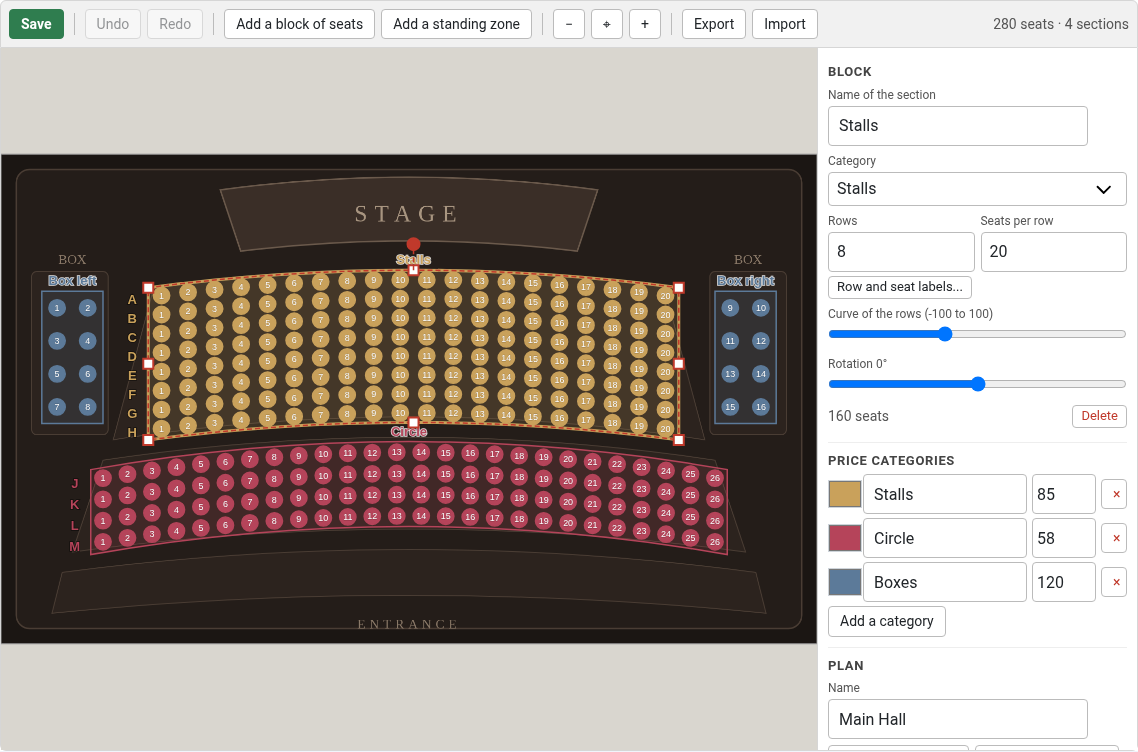
Task: Click the bottom-right selection handle of Stalls
Action: click(679, 440)
